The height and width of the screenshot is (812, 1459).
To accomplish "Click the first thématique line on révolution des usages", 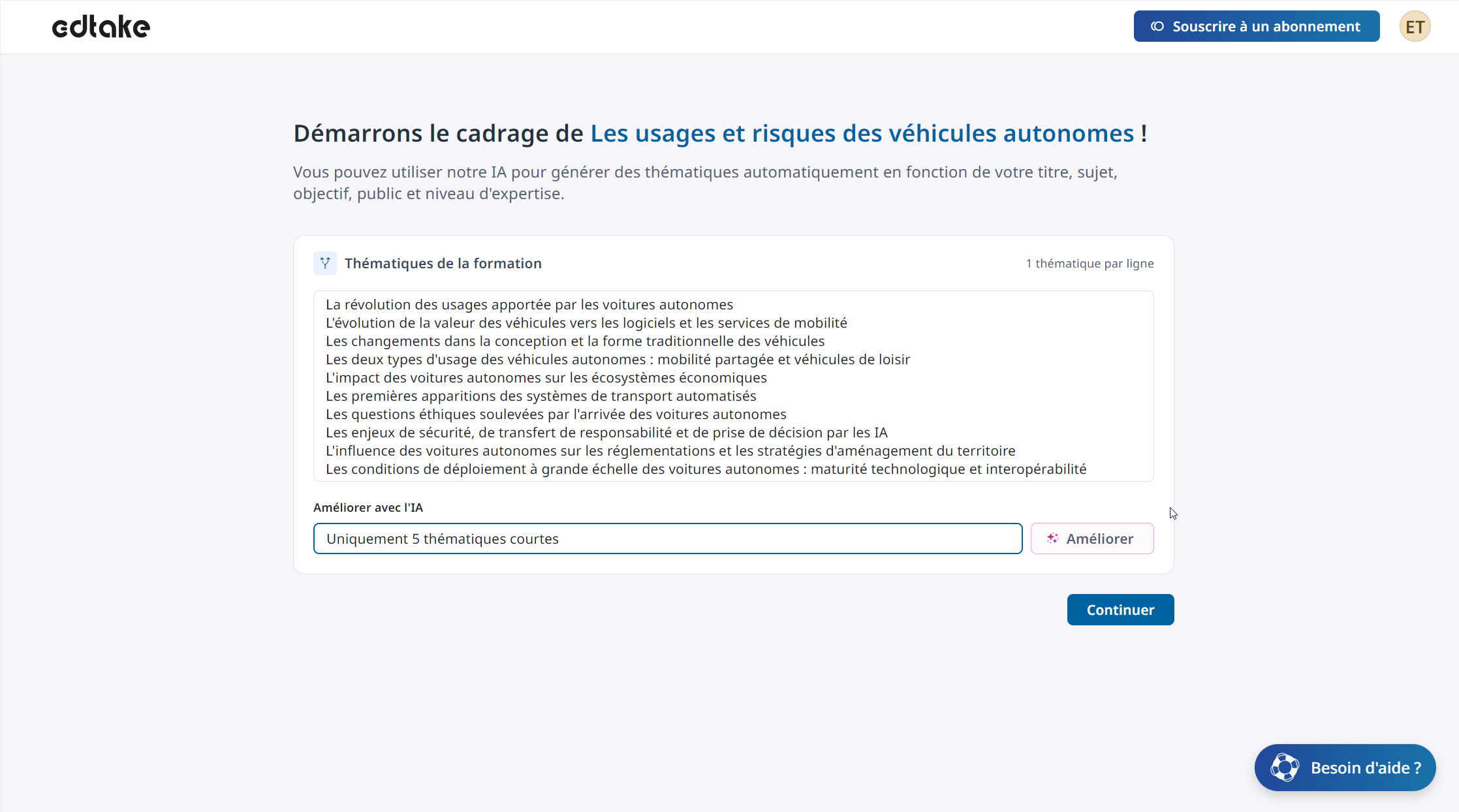I will pos(529,305).
